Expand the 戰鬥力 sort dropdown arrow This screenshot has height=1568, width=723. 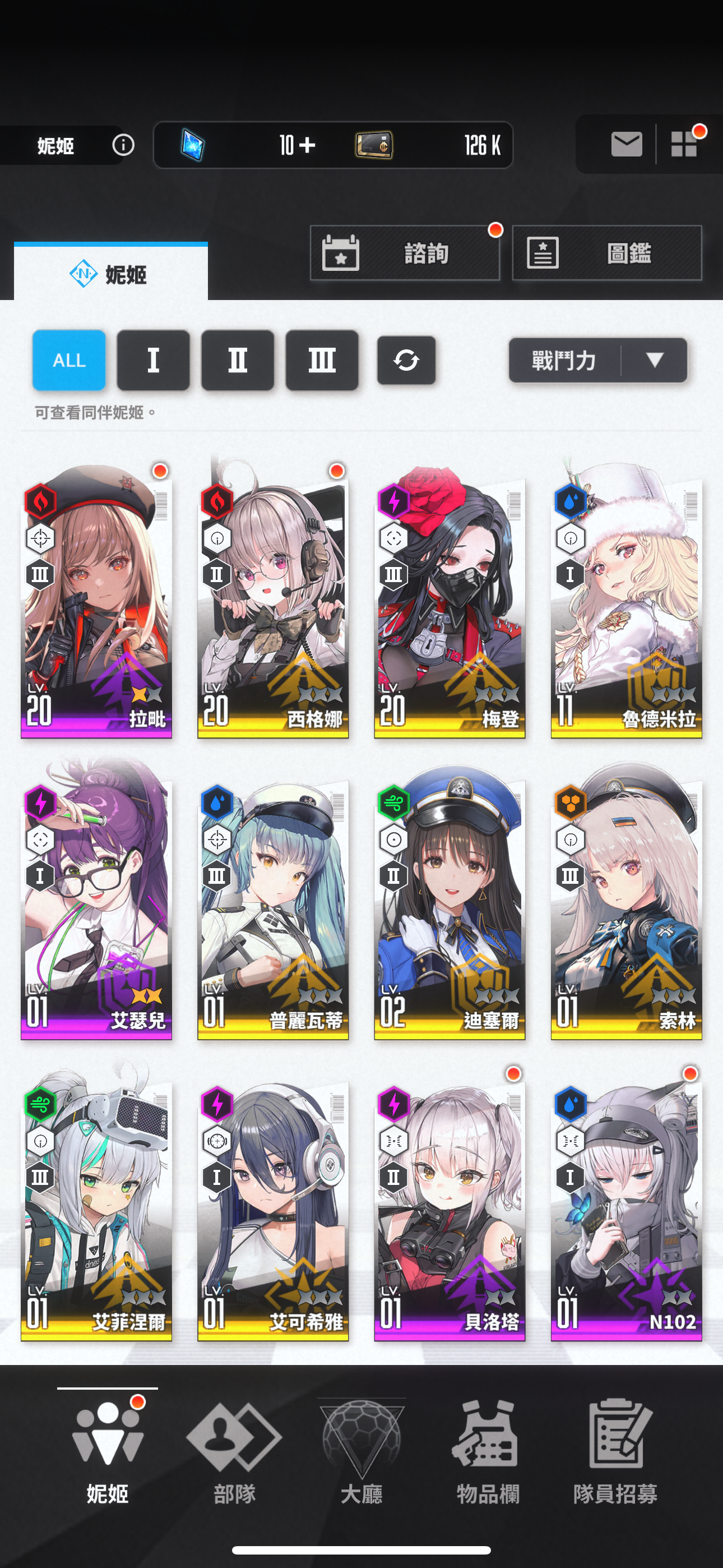tap(655, 361)
